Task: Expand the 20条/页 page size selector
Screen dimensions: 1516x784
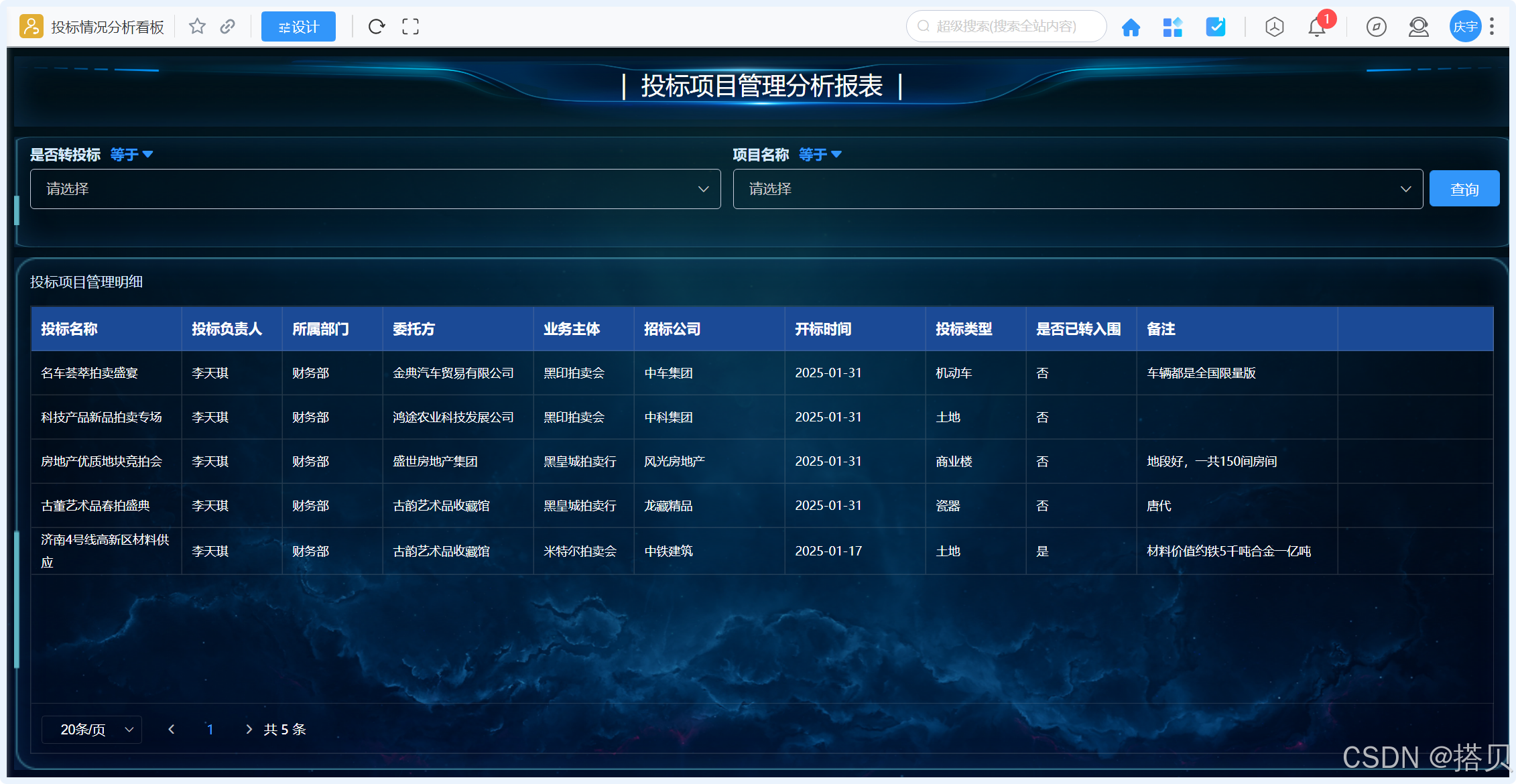Action: pyautogui.click(x=92, y=729)
